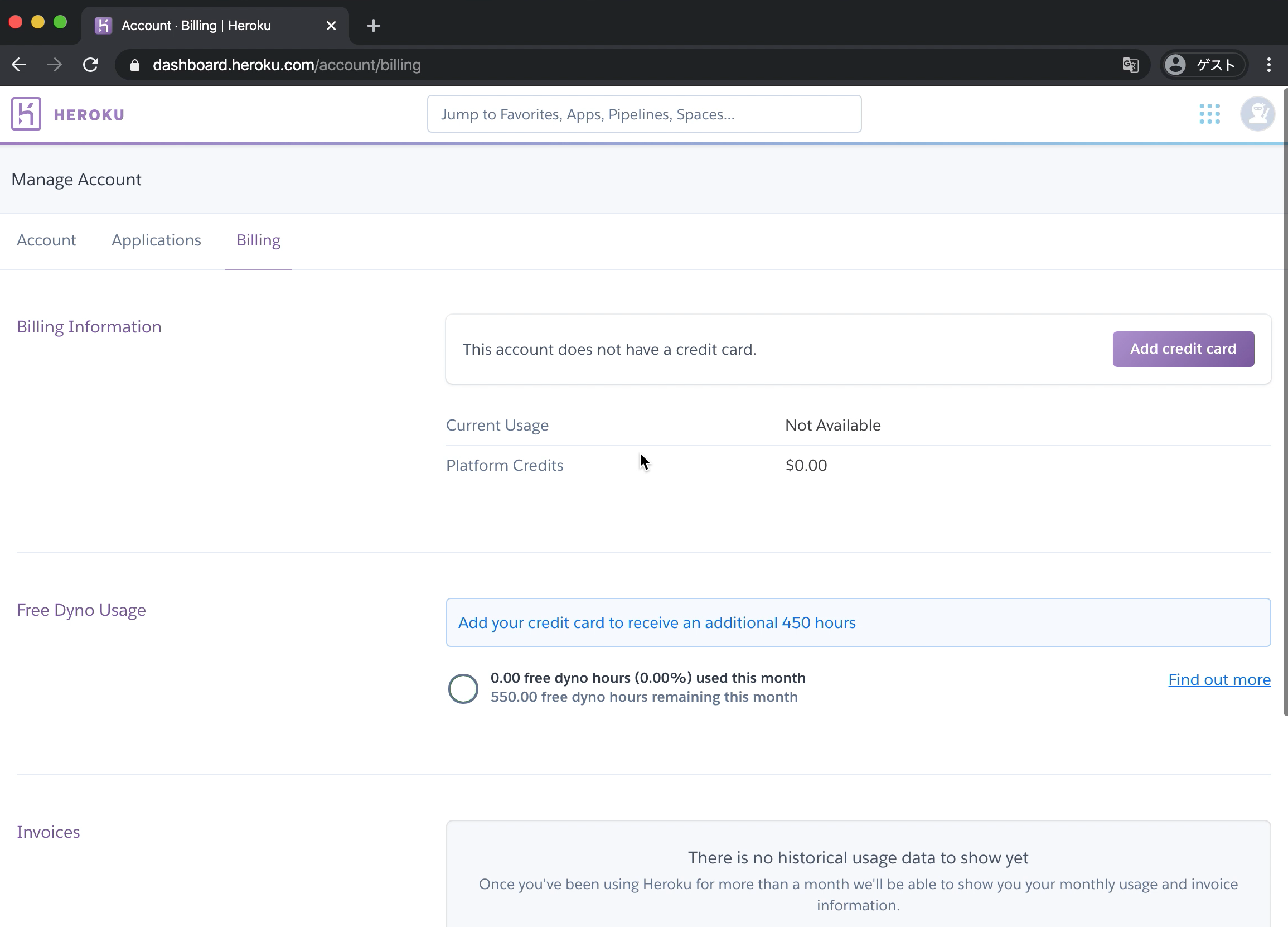Open the user avatar account menu
This screenshot has width=1288, height=927.
(1257, 114)
